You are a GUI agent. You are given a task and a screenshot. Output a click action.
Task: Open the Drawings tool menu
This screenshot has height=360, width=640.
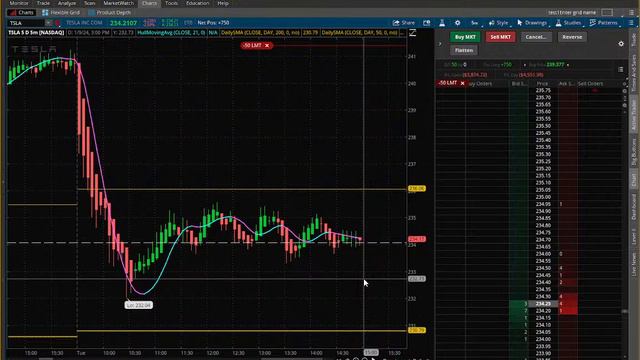[532, 23]
